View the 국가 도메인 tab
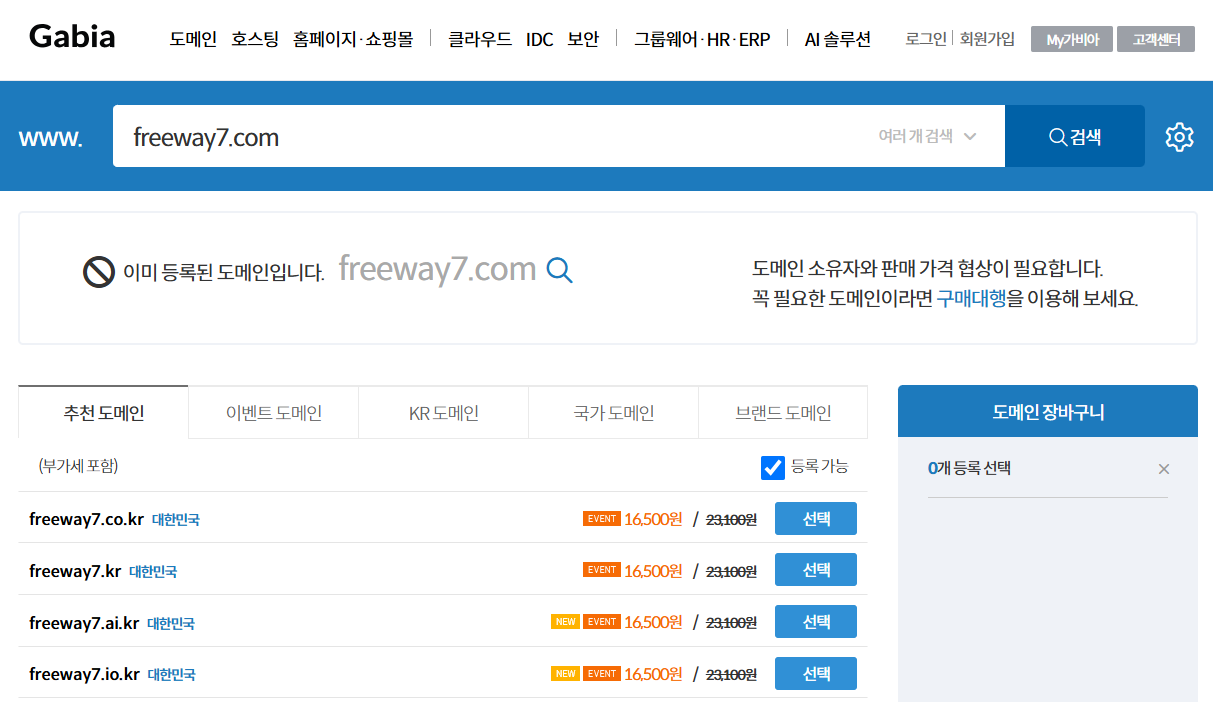The width and height of the screenshot is (1213, 702). pyautogui.click(x=612, y=412)
